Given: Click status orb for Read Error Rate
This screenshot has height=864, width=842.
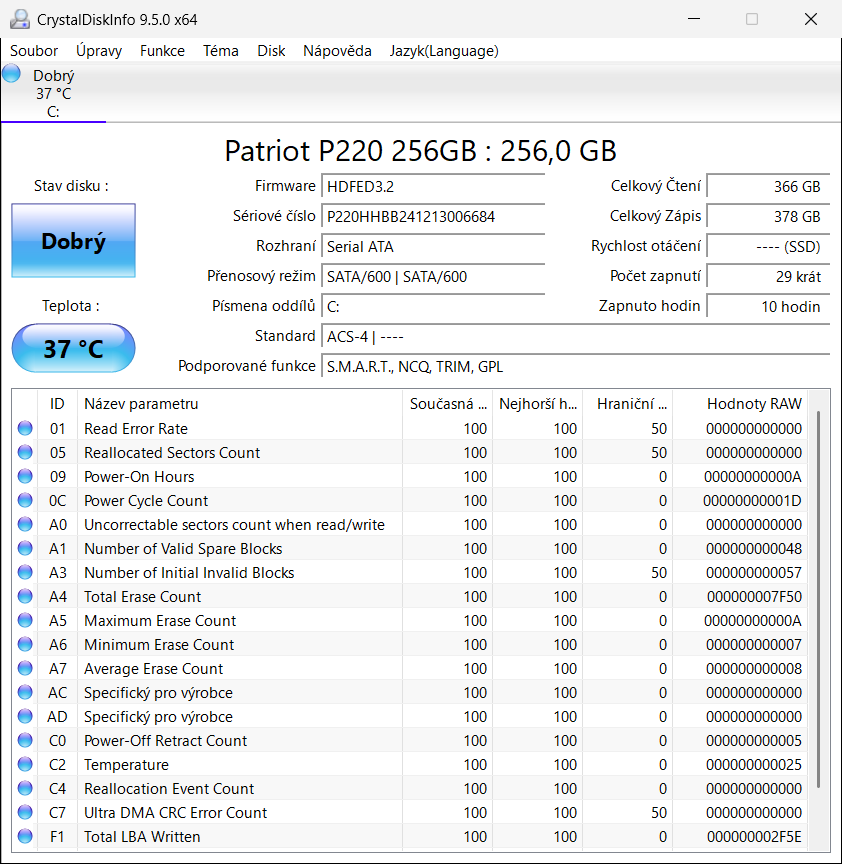Looking at the screenshot, I should coord(25,428).
